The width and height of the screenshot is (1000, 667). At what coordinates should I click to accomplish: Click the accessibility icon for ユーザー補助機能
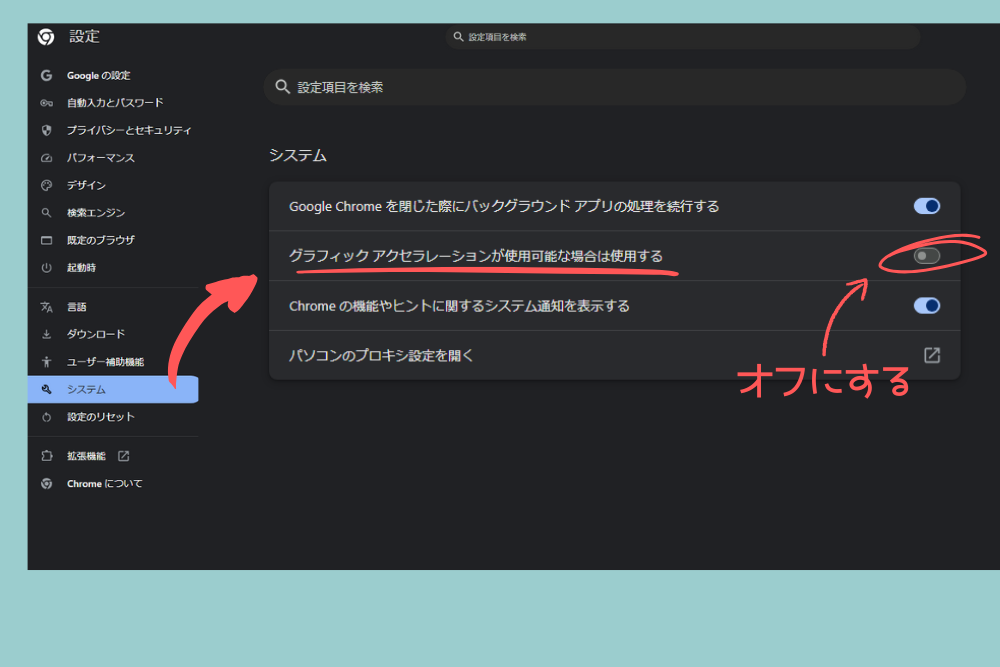[x=46, y=362]
